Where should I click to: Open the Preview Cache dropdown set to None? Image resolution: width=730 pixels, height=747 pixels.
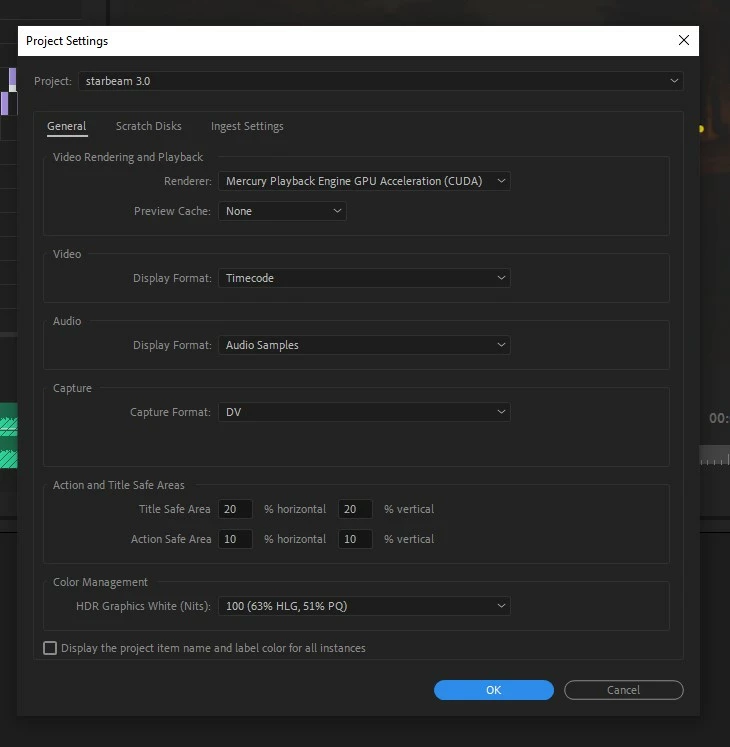click(282, 211)
